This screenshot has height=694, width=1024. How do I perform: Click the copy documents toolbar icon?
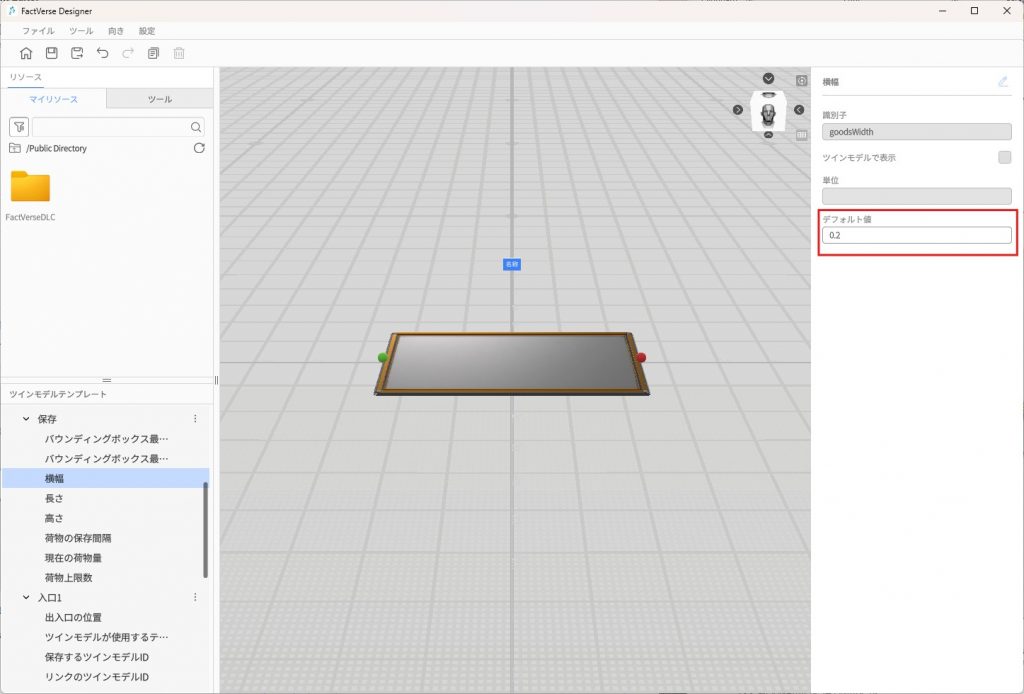[x=153, y=53]
